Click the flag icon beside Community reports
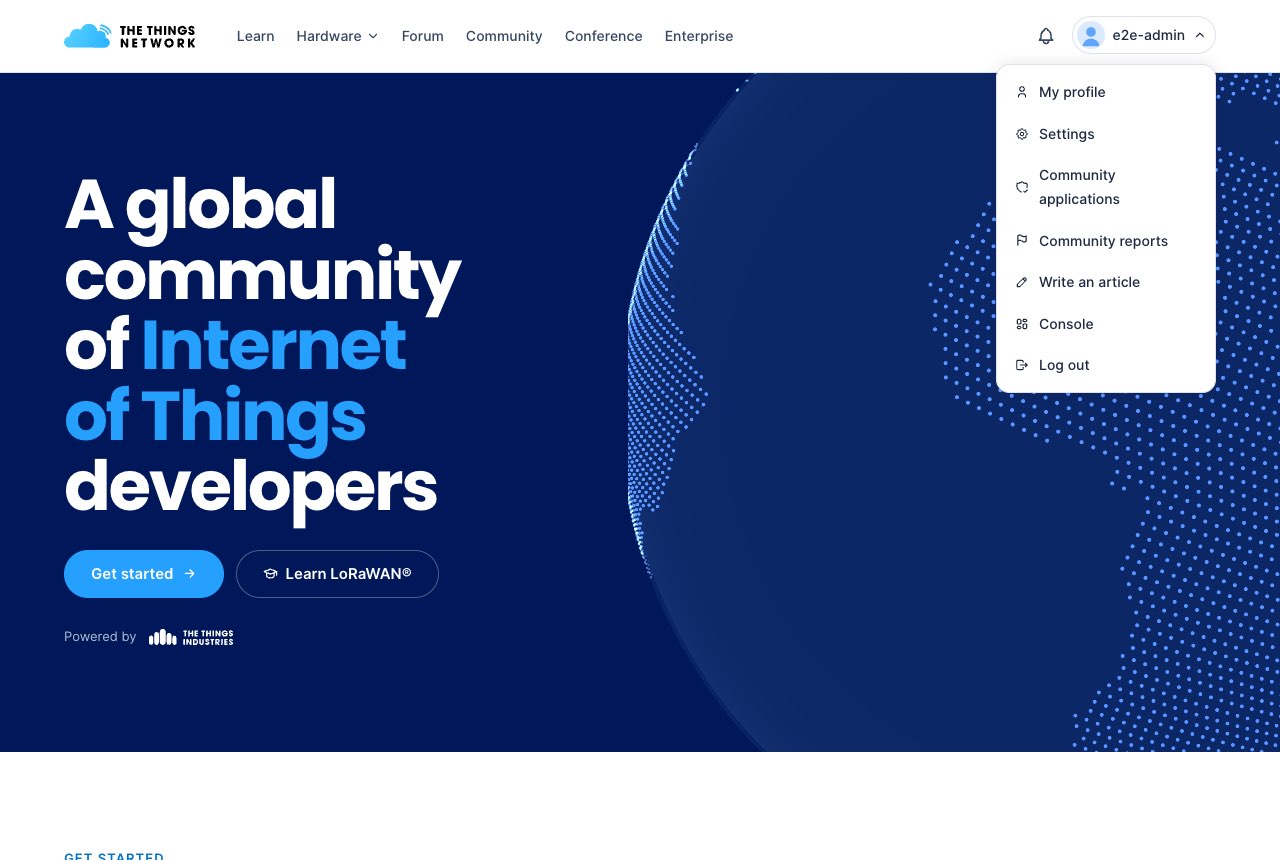Screen dimensions: 1280x860 tap(1022, 241)
